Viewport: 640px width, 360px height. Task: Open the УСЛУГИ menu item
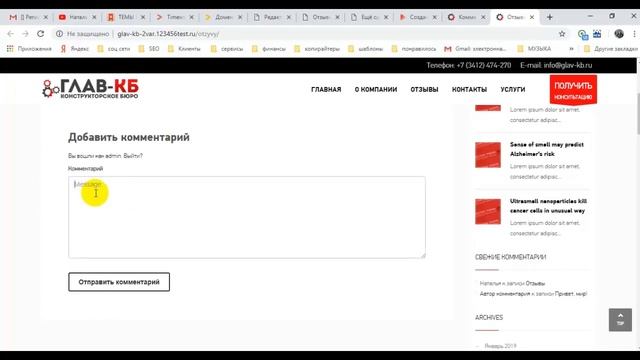[x=513, y=89]
